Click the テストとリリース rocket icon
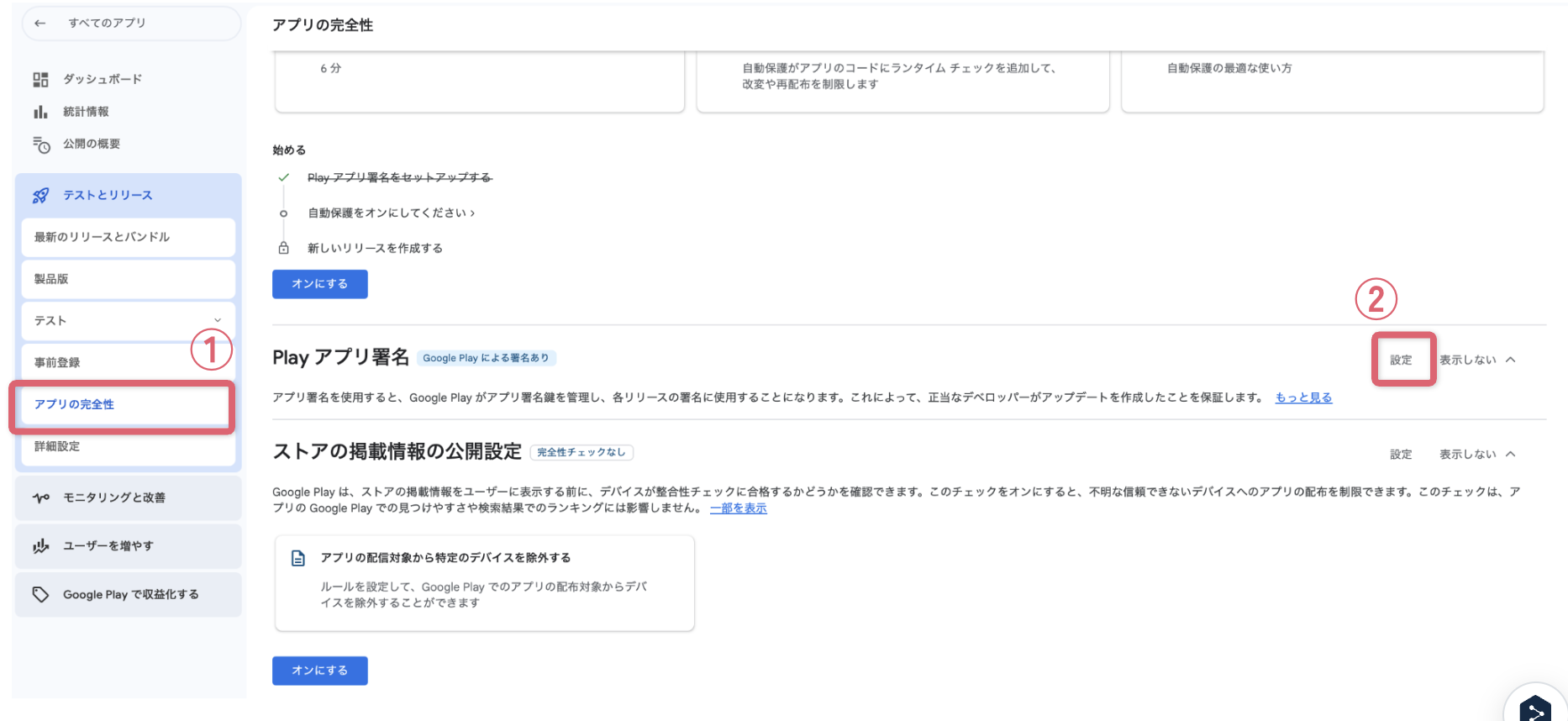 (x=40, y=196)
